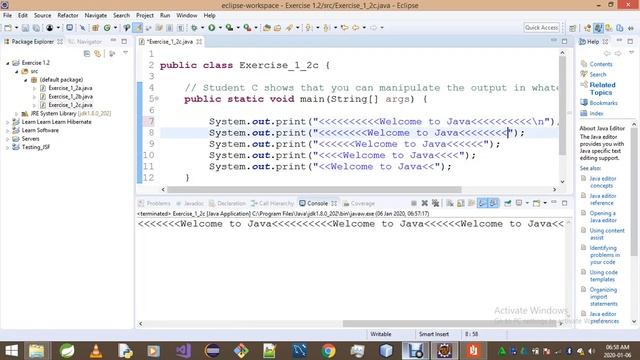Click the Coverage run icon in toolbar
This screenshot has height=360, width=640.
click(x=229, y=28)
